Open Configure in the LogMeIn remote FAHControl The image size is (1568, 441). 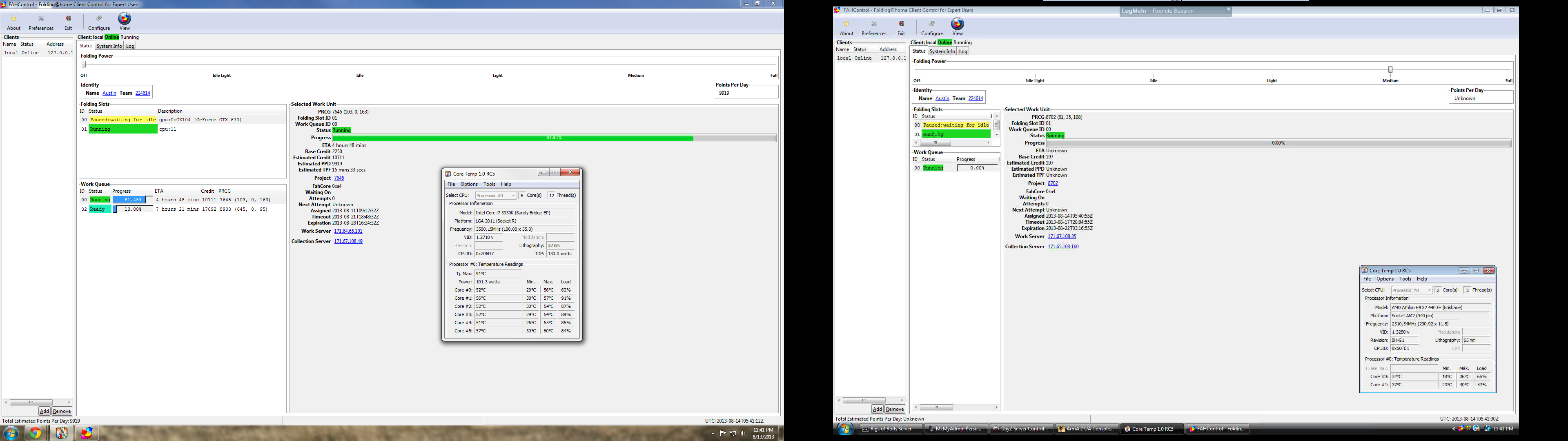pos(931,28)
